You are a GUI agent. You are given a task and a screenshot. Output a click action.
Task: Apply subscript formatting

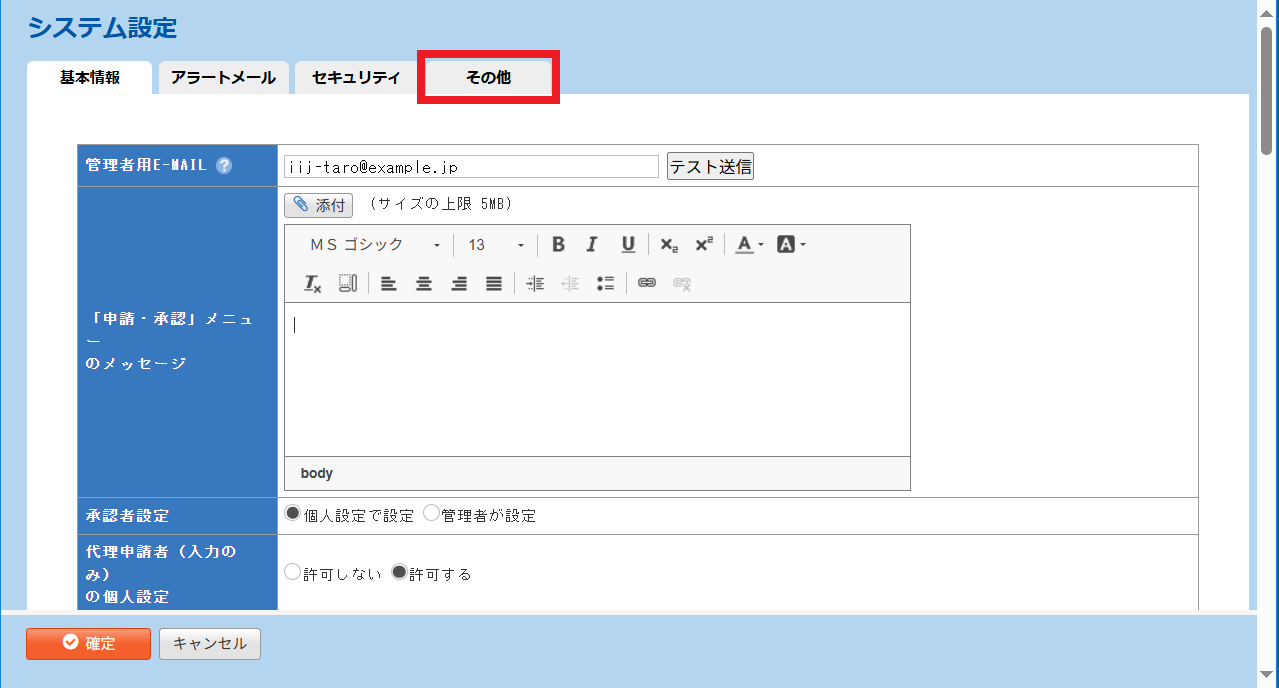669,245
